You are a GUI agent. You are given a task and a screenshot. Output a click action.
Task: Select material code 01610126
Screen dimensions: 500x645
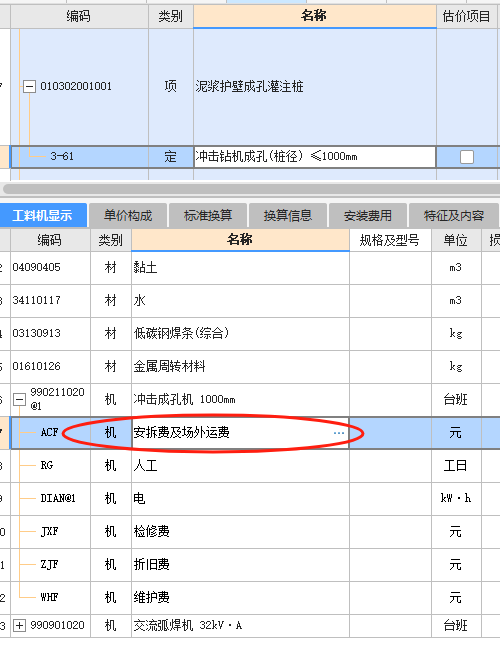50,366
